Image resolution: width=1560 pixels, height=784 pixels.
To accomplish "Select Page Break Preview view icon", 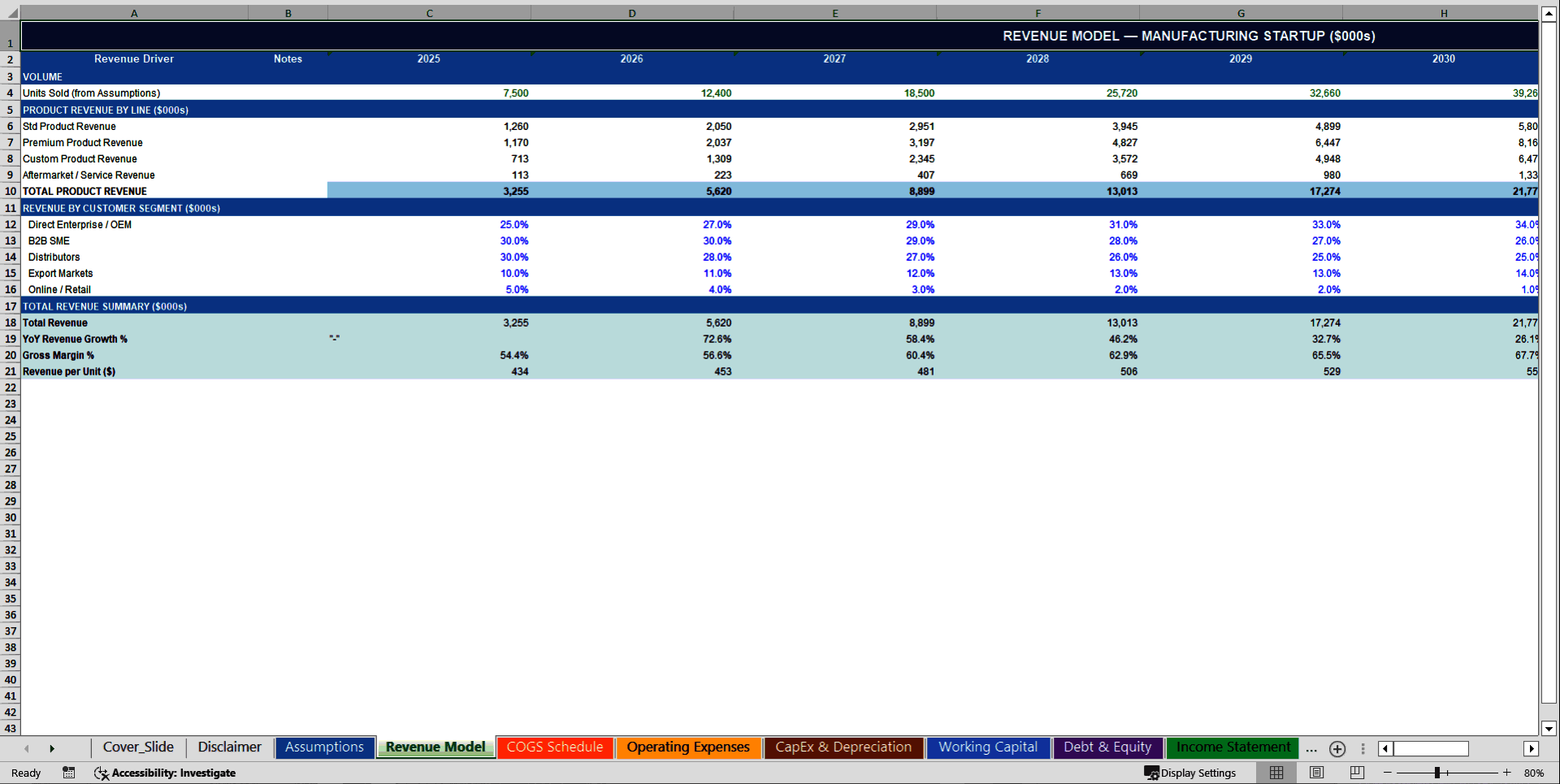I will pos(1356,773).
